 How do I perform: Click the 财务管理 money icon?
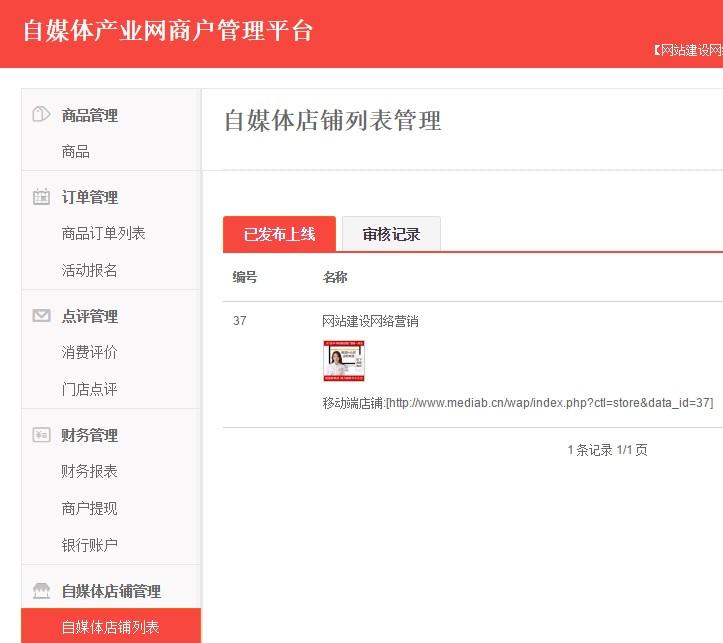(41, 435)
